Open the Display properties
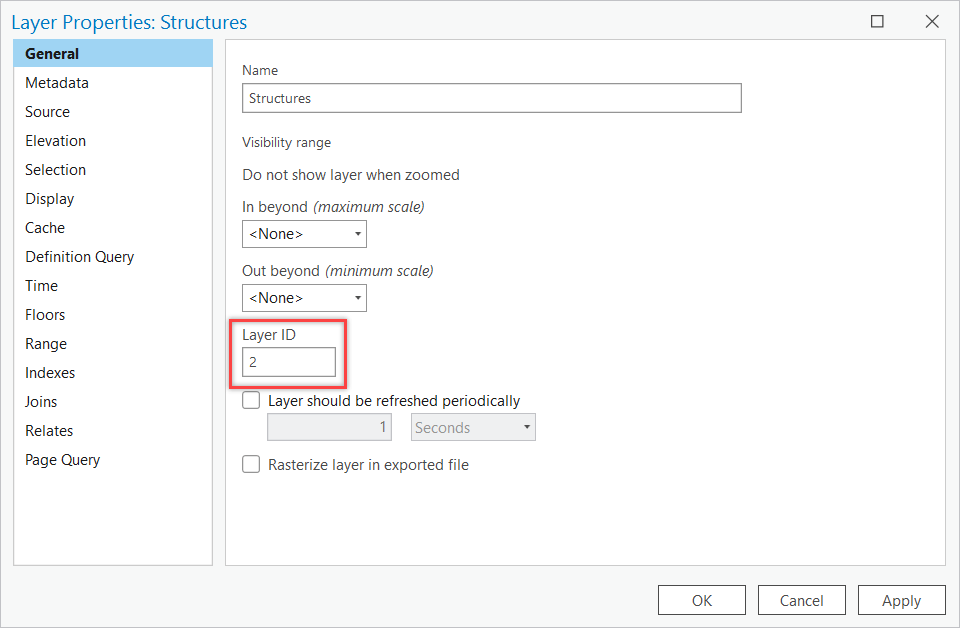Screen dimensions: 960x628 (x=49, y=198)
